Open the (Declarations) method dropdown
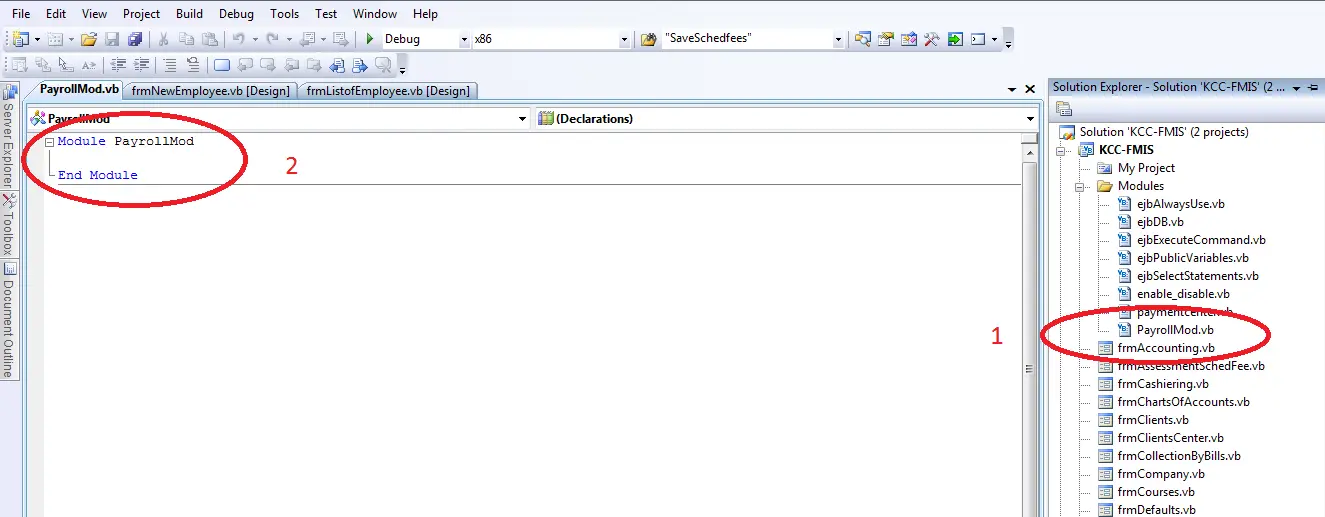This screenshot has width=1325, height=517. point(1030,119)
